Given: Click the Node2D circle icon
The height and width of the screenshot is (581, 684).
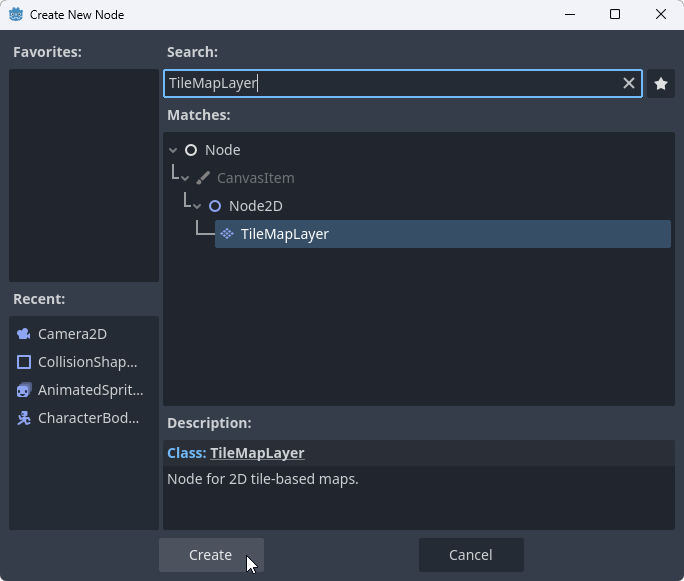Looking at the screenshot, I should 215,206.
